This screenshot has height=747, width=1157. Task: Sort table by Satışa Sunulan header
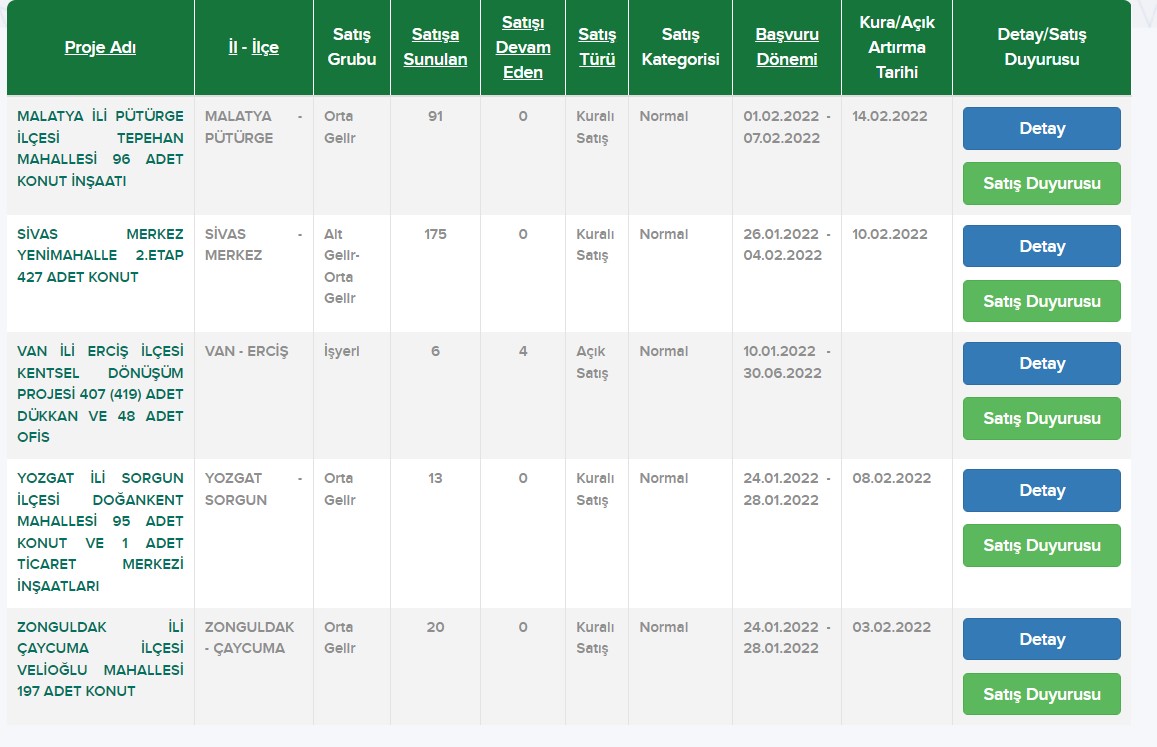click(x=435, y=47)
